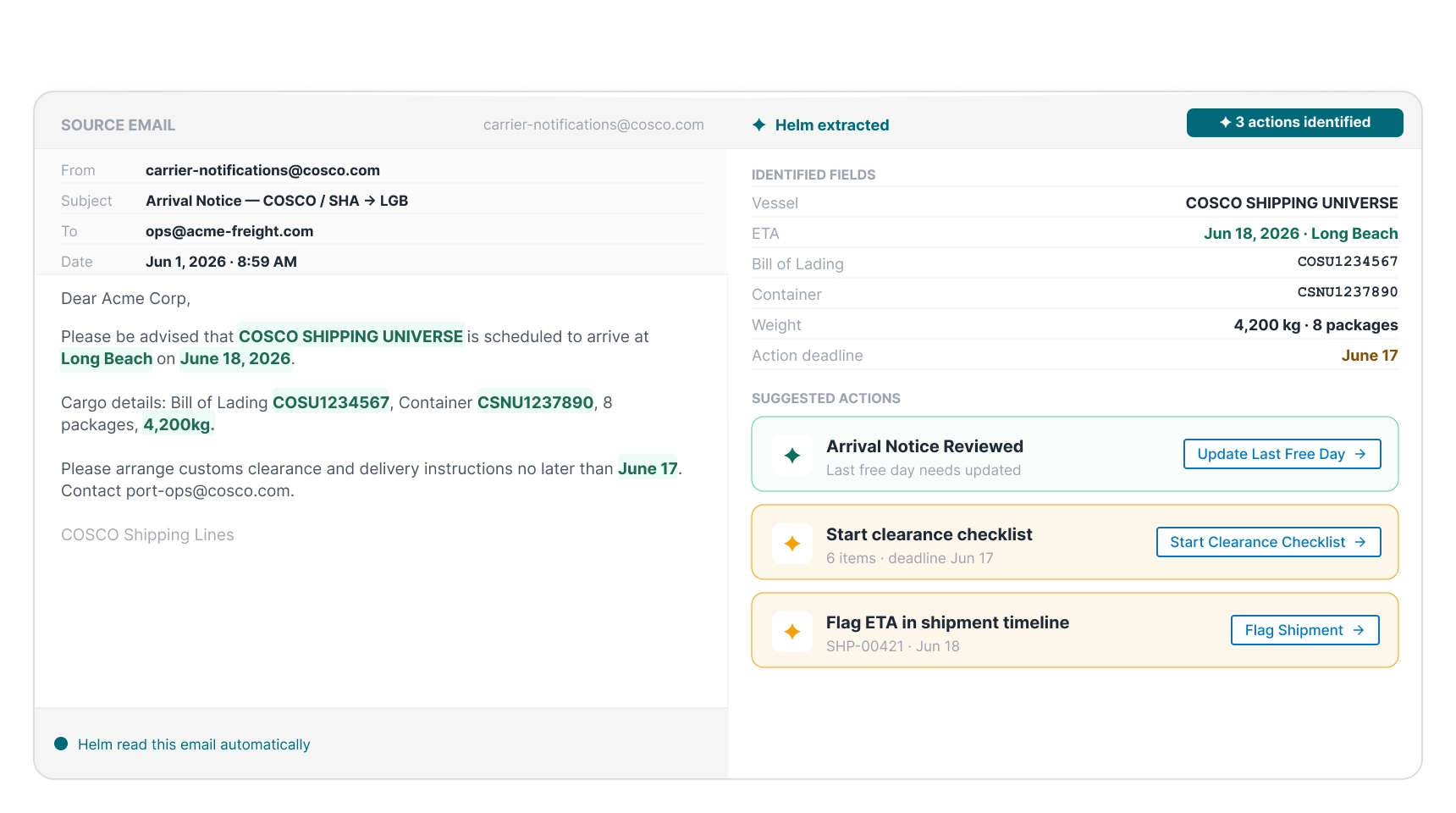Viewport: 1456px width, 813px height.
Task: Click the Action deadline value June 17
Action: click(x=1369, y=356)
